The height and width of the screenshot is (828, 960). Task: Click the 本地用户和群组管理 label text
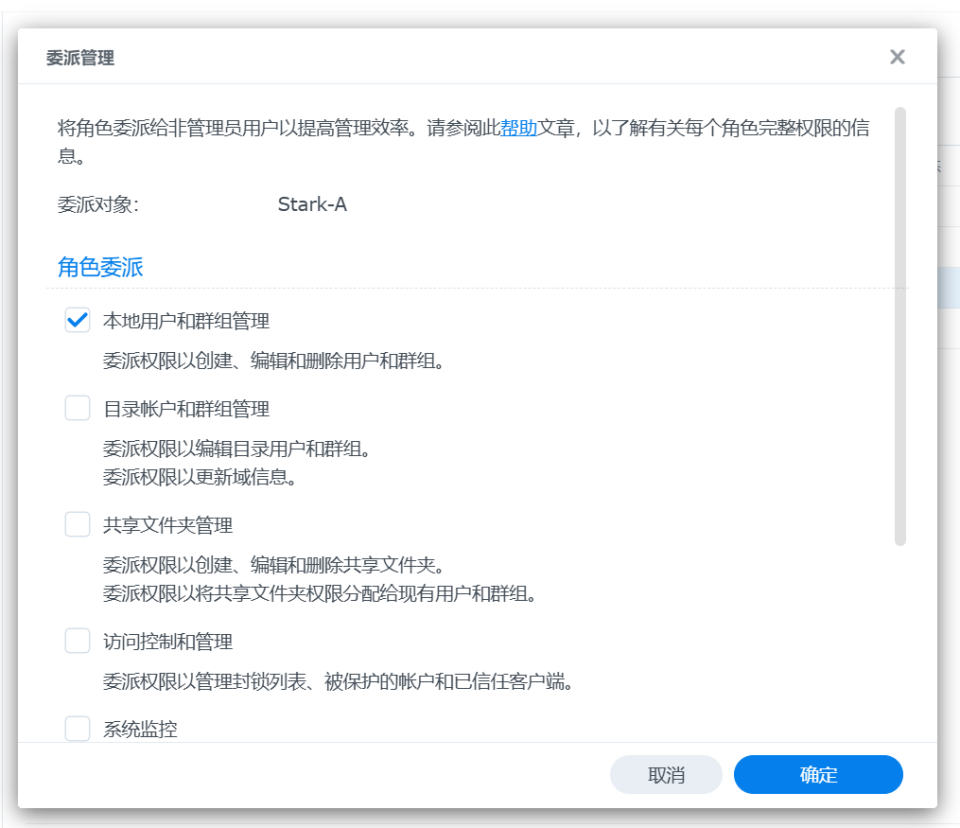(x=186, y=322)
